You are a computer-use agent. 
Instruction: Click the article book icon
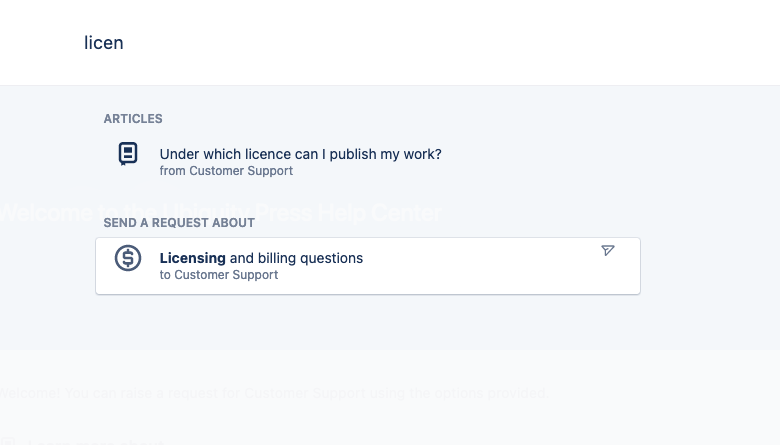128,154
